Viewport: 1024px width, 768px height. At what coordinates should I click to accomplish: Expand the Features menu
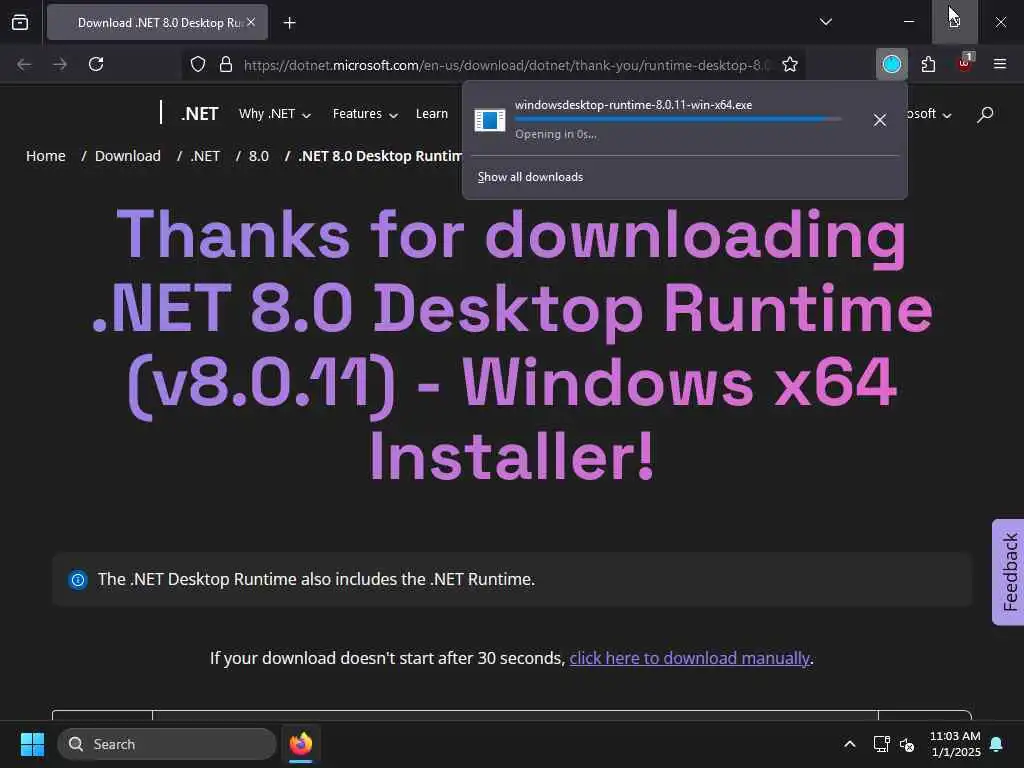(x=365, y=114)
